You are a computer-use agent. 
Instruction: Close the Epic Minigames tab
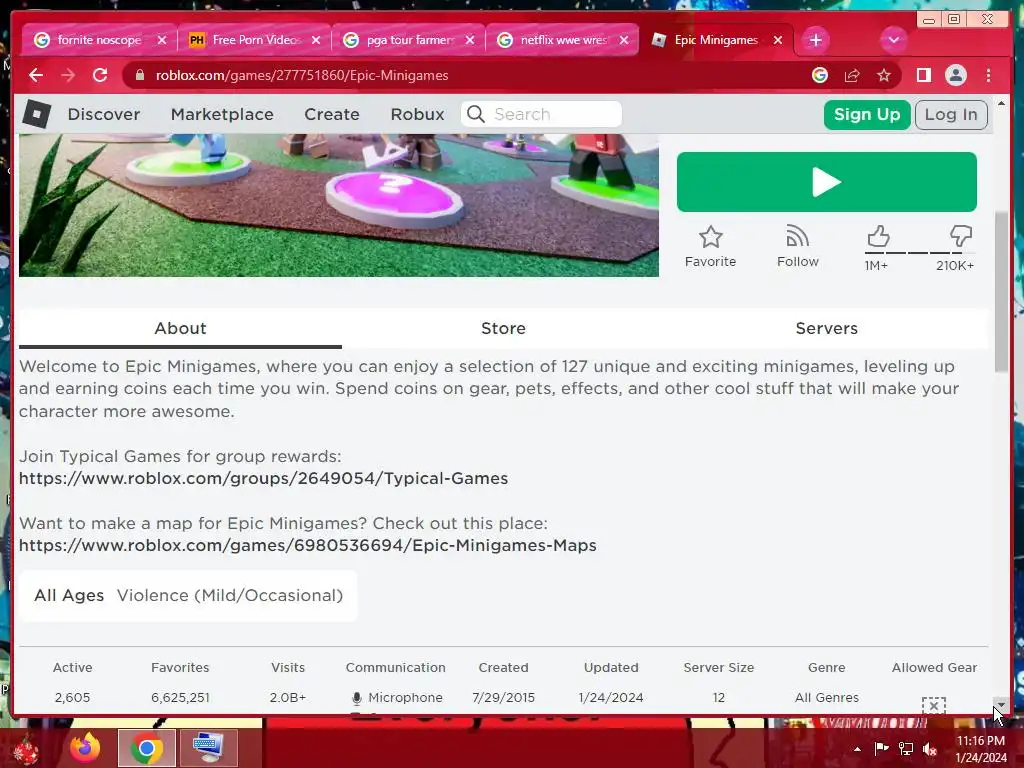[778, 40]
